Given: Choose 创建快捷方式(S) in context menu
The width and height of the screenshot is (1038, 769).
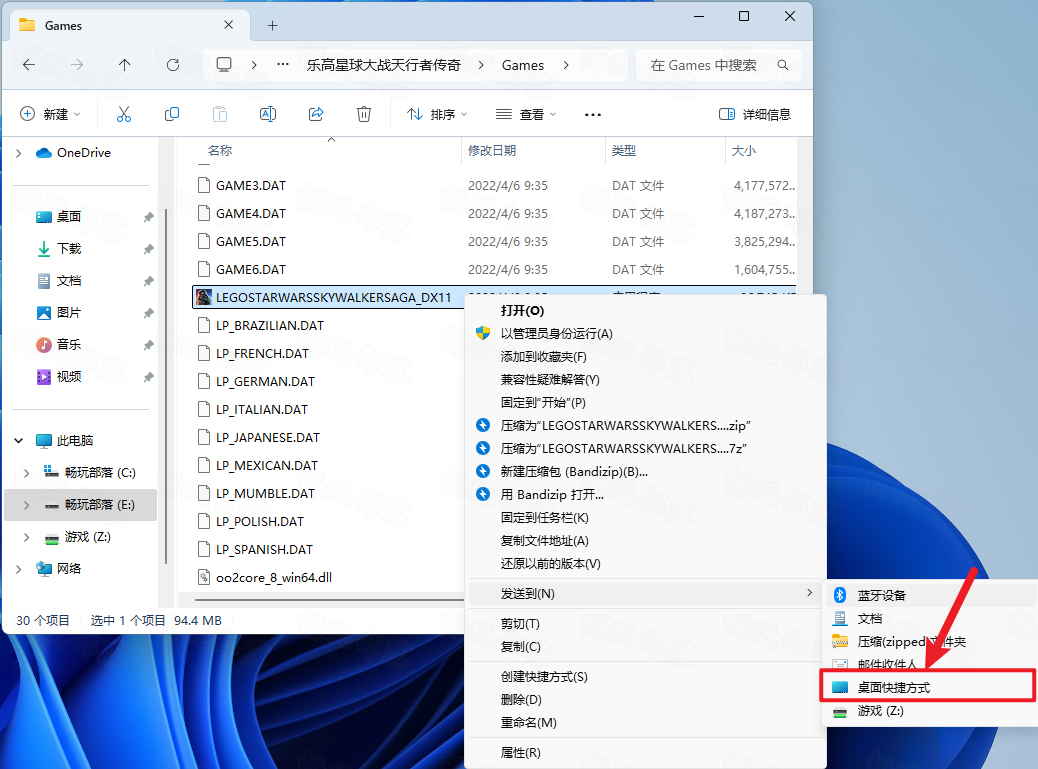Looking at the screenshot, I should pos(645,677).
